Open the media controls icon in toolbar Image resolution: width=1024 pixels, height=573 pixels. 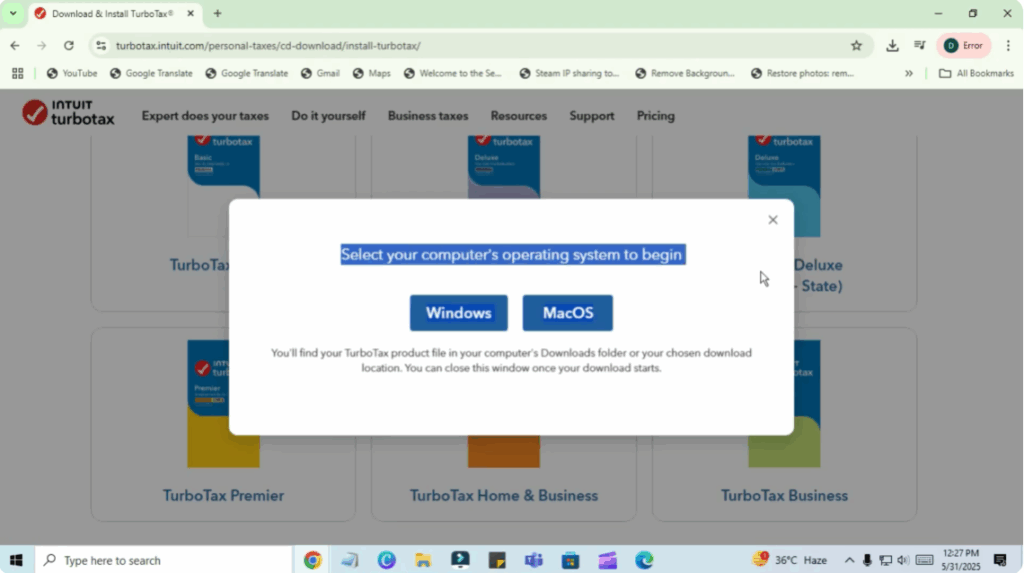(x=919, y=45)
